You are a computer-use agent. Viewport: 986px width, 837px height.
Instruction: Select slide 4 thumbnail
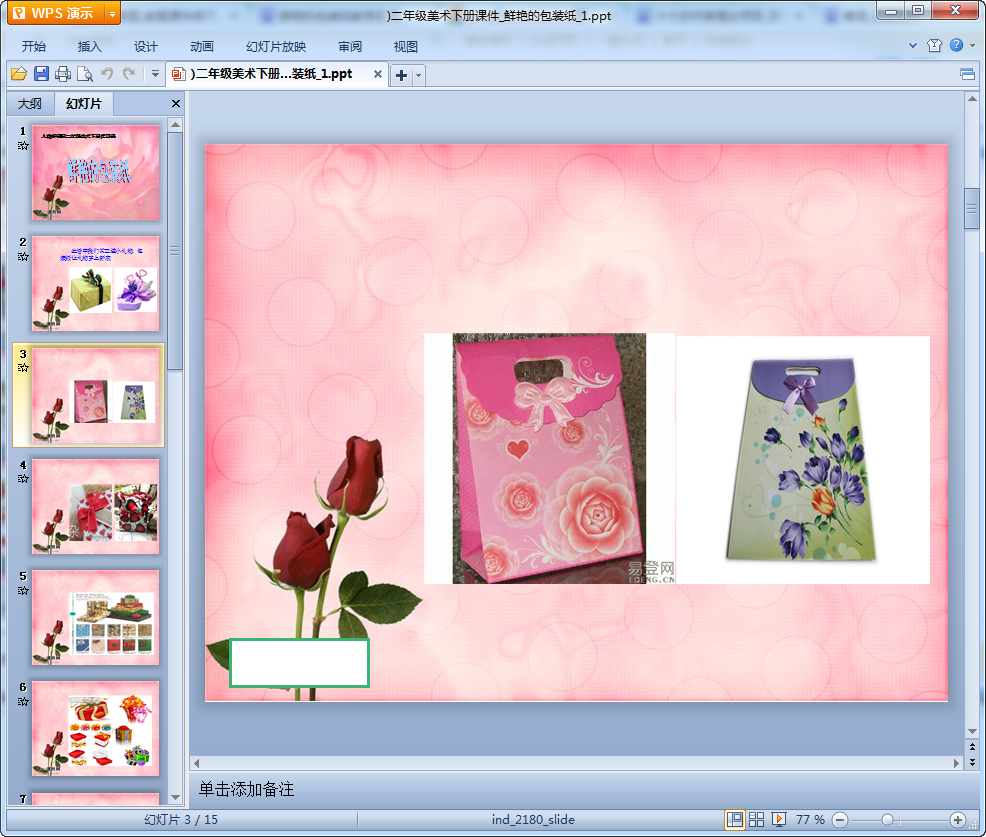pyautogui.click(x=96, y=507)
